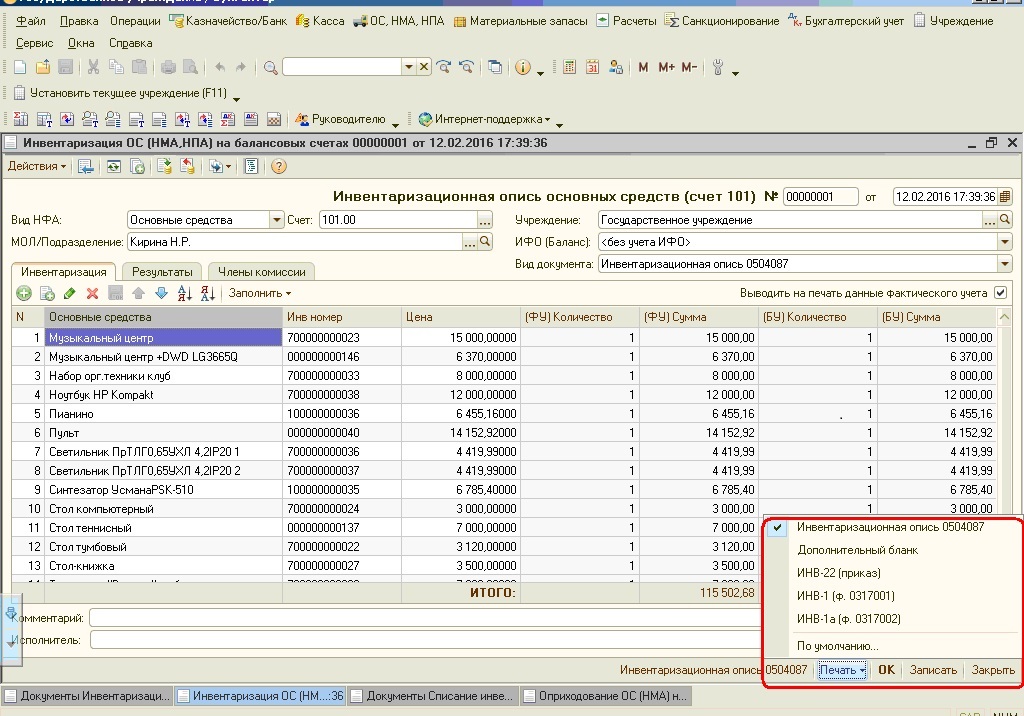Delete row with the red X icon
Screen dimensions: 1024x716
pos(92,293)
